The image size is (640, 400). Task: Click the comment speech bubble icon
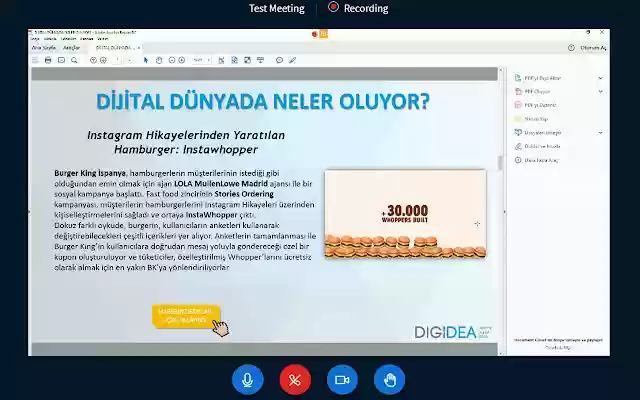pos(279,60)
